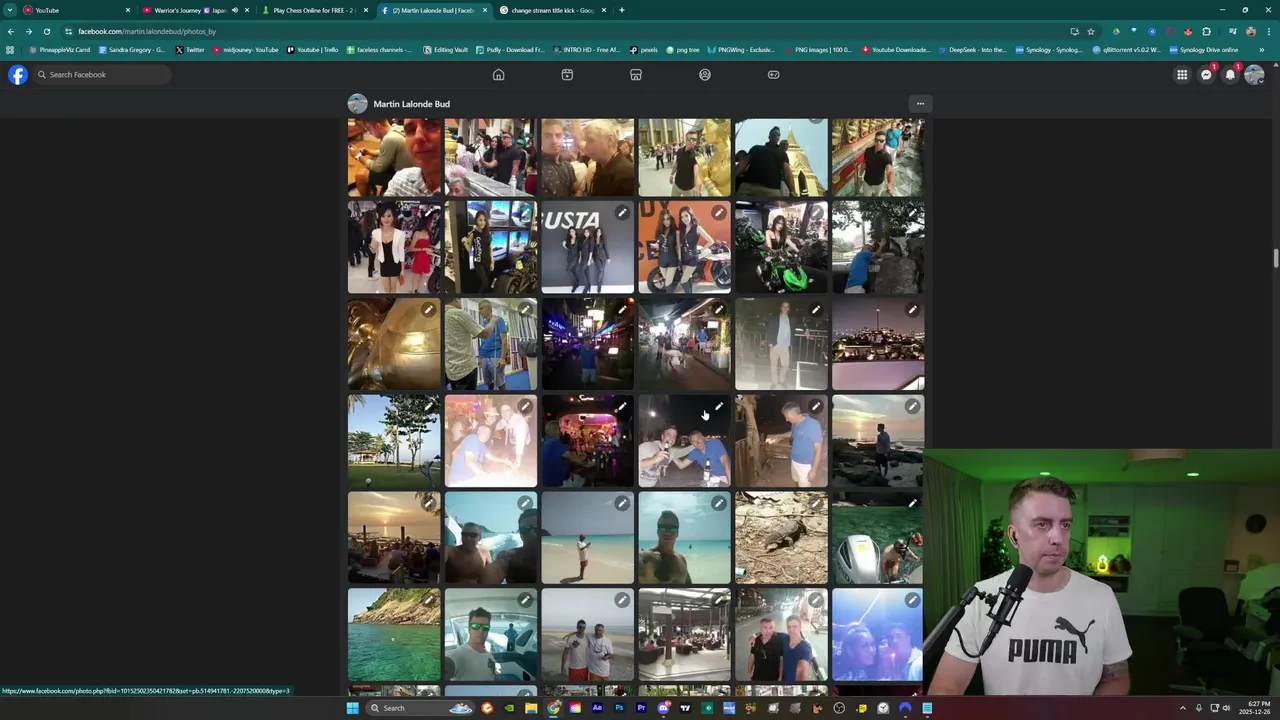
Task: Click the system volume icon
Action: [1226, 708]
